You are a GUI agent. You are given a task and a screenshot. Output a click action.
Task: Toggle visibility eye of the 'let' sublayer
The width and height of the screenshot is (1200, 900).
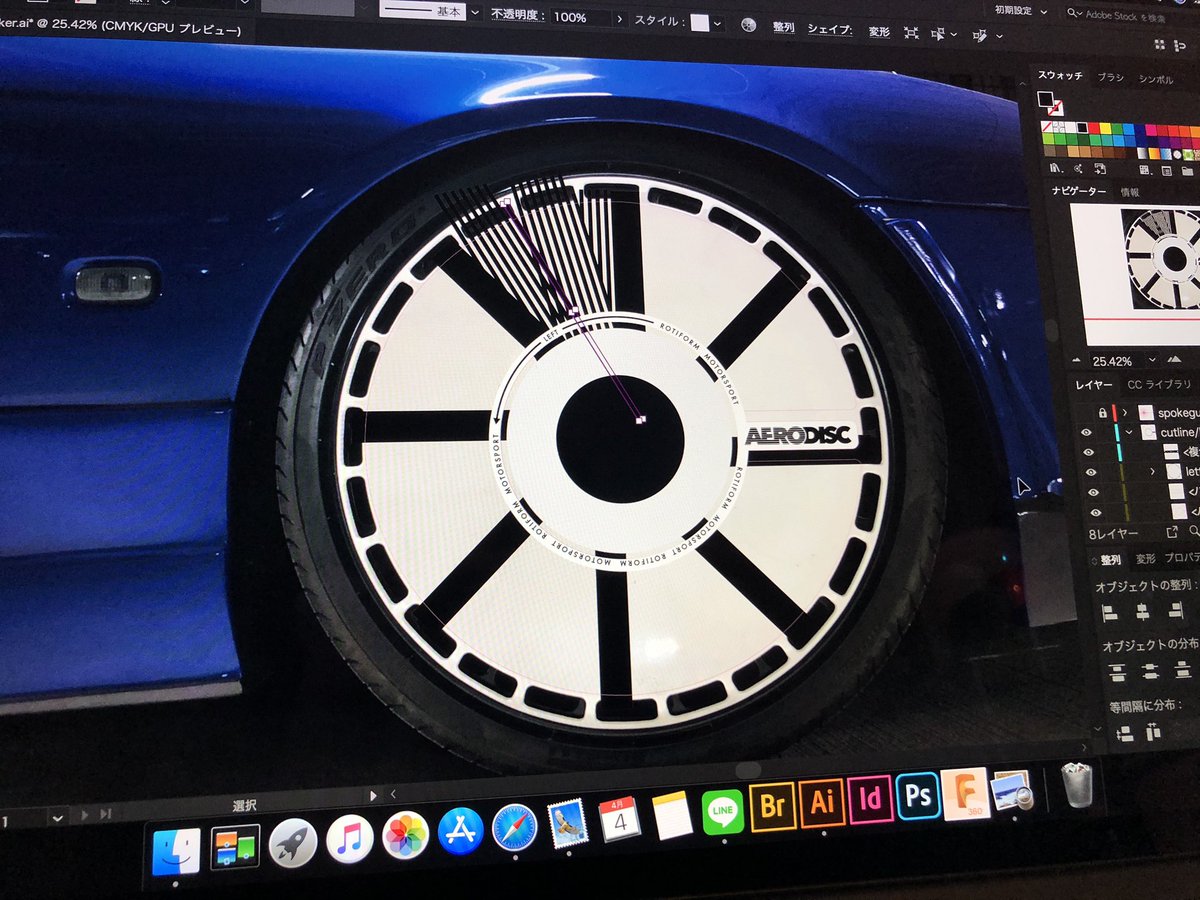(x=1091, y=472)
